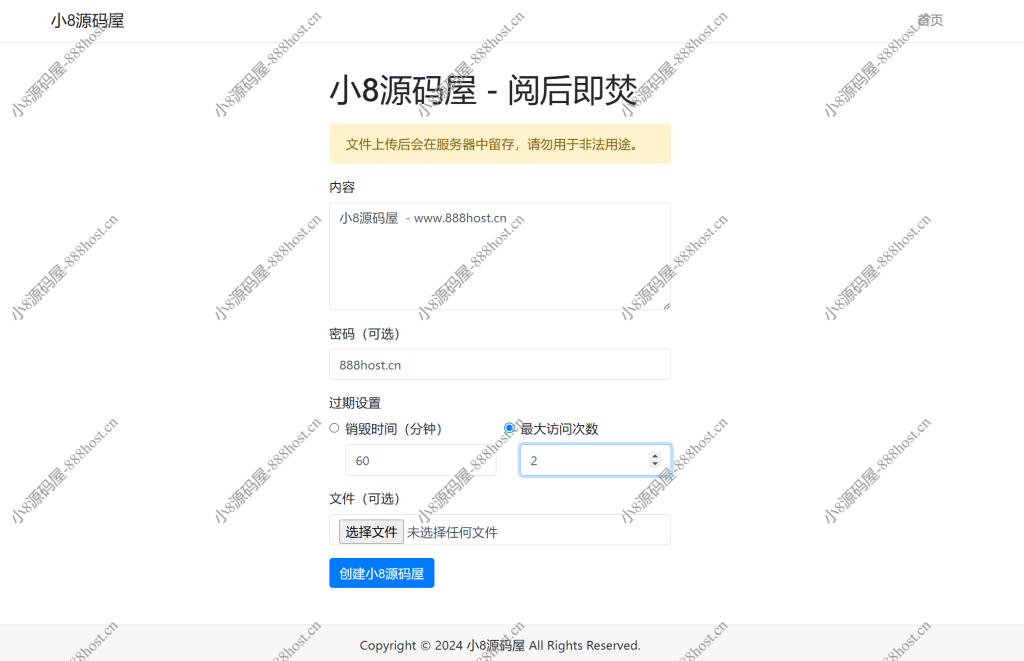Grab the 内容 textarea resize handle
This screenshot has height=661, width=1024.
click(666, 306)
